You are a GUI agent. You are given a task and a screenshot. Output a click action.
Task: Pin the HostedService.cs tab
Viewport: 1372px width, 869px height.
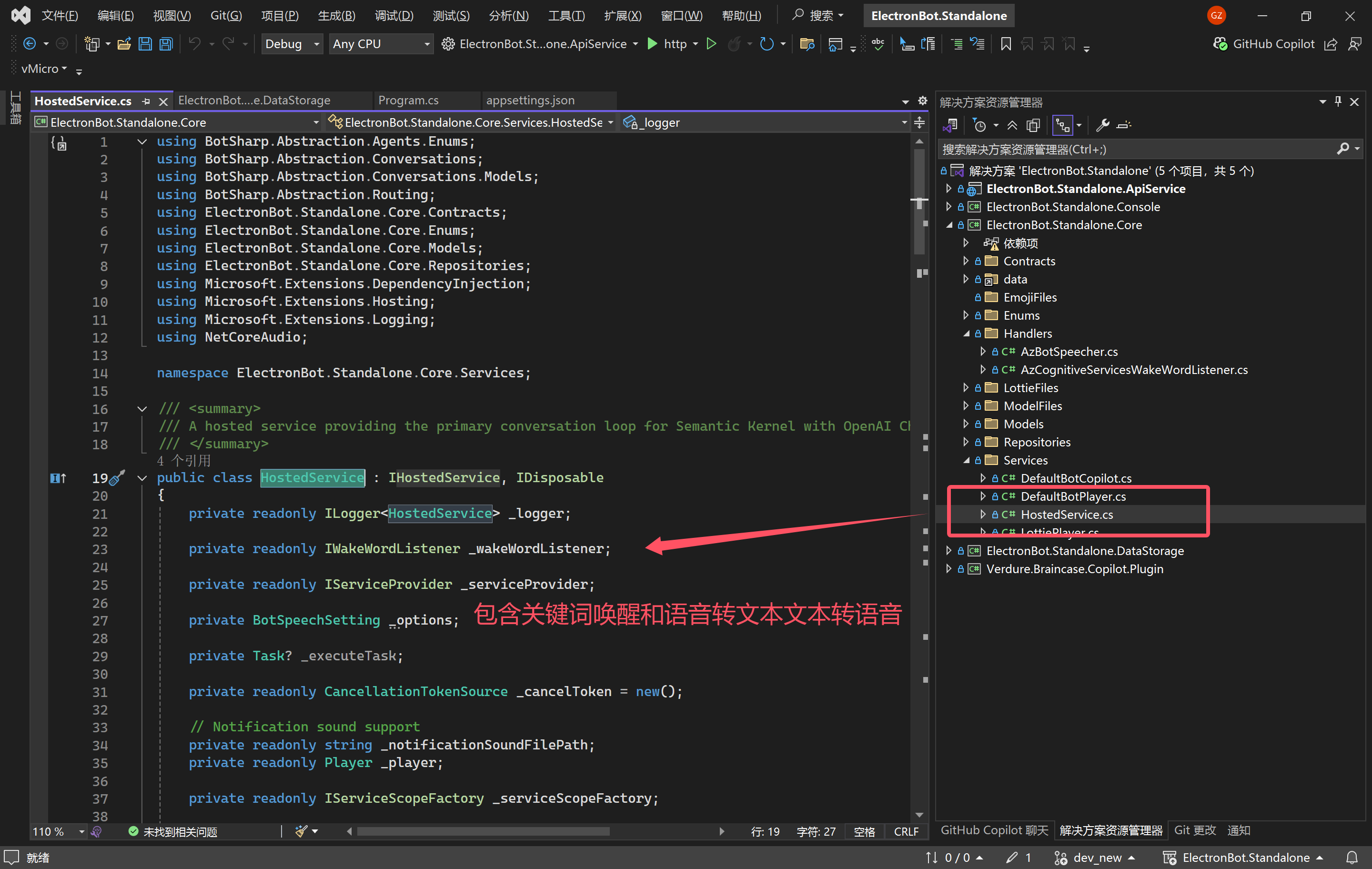click(146, 101)
